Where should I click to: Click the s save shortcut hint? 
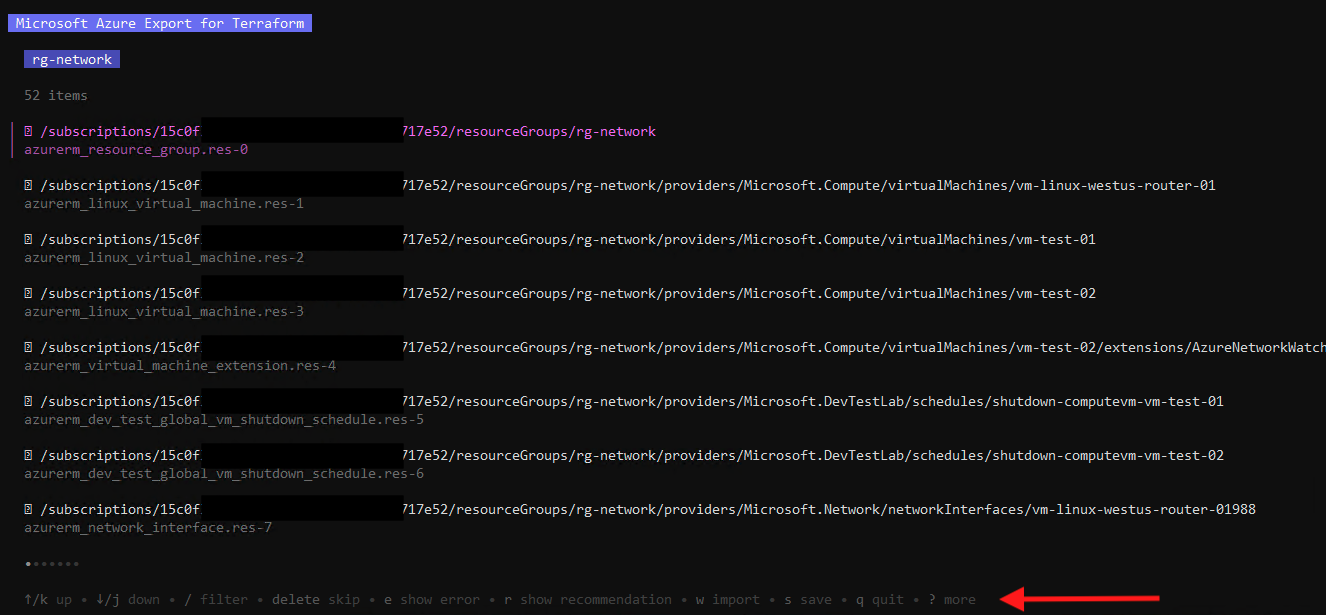click(x=808, y=600)
